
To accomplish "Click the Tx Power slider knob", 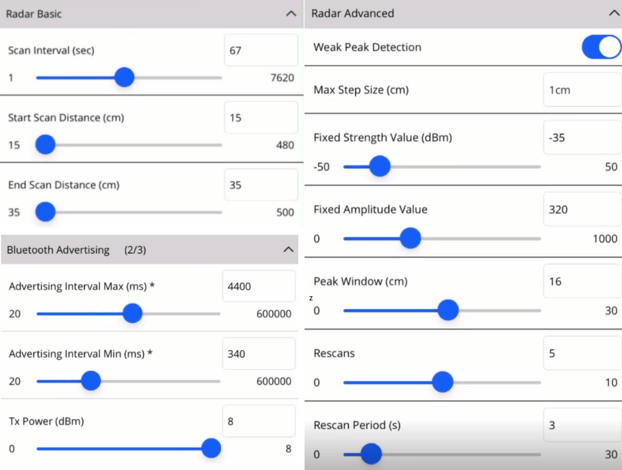I will tap(211, 448).
